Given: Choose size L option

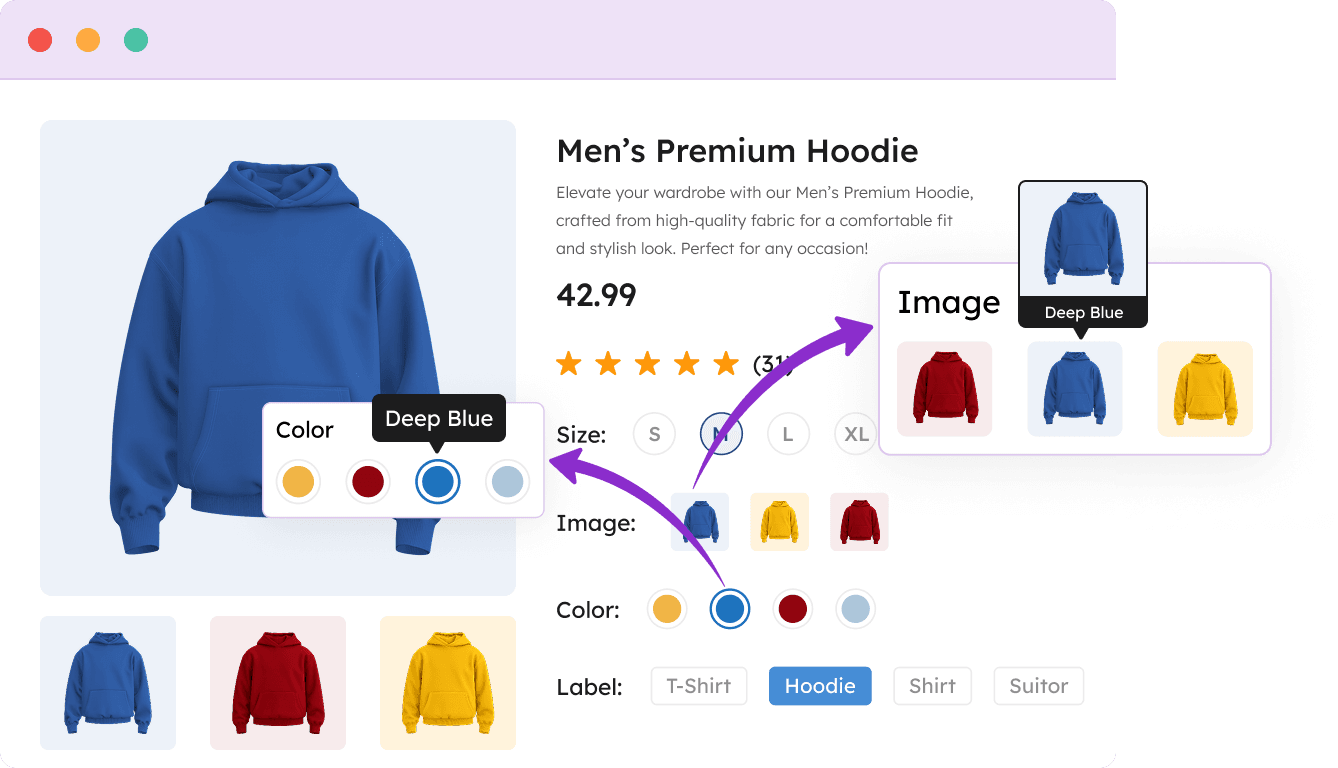Looking at the screenshot, I should point(788,434).
